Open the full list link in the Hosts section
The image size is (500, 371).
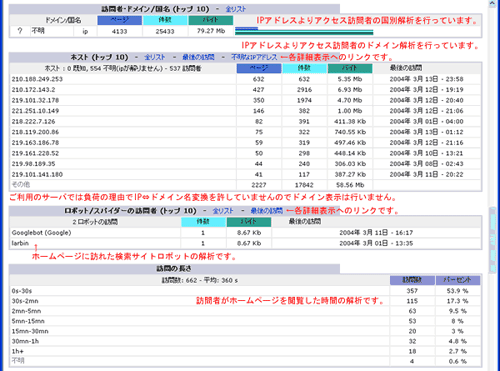coord(155,57)
